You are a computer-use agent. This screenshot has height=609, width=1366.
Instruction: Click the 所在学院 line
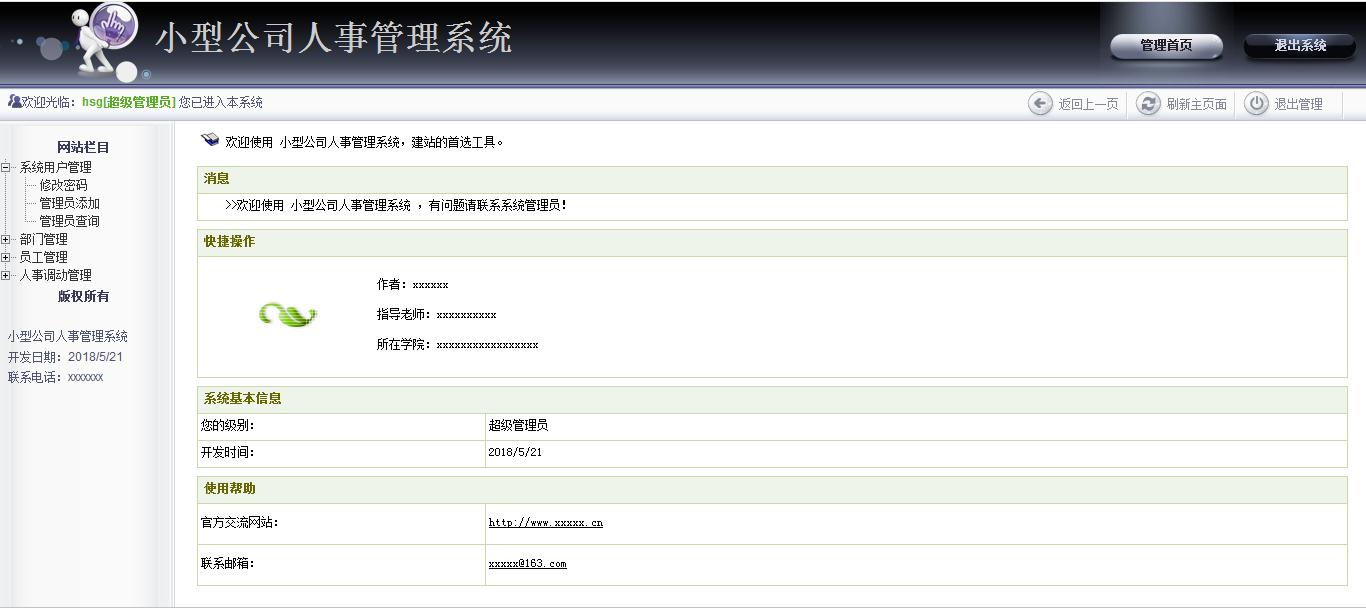(457, 345)
